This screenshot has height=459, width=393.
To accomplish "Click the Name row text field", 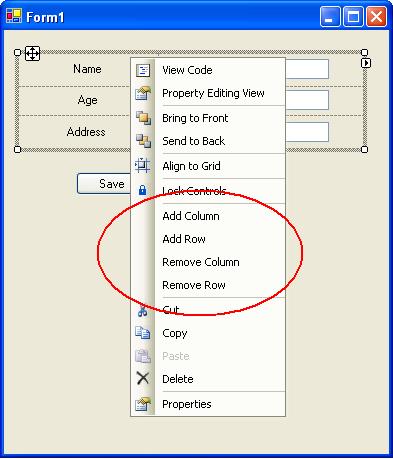I will [307, 69].
